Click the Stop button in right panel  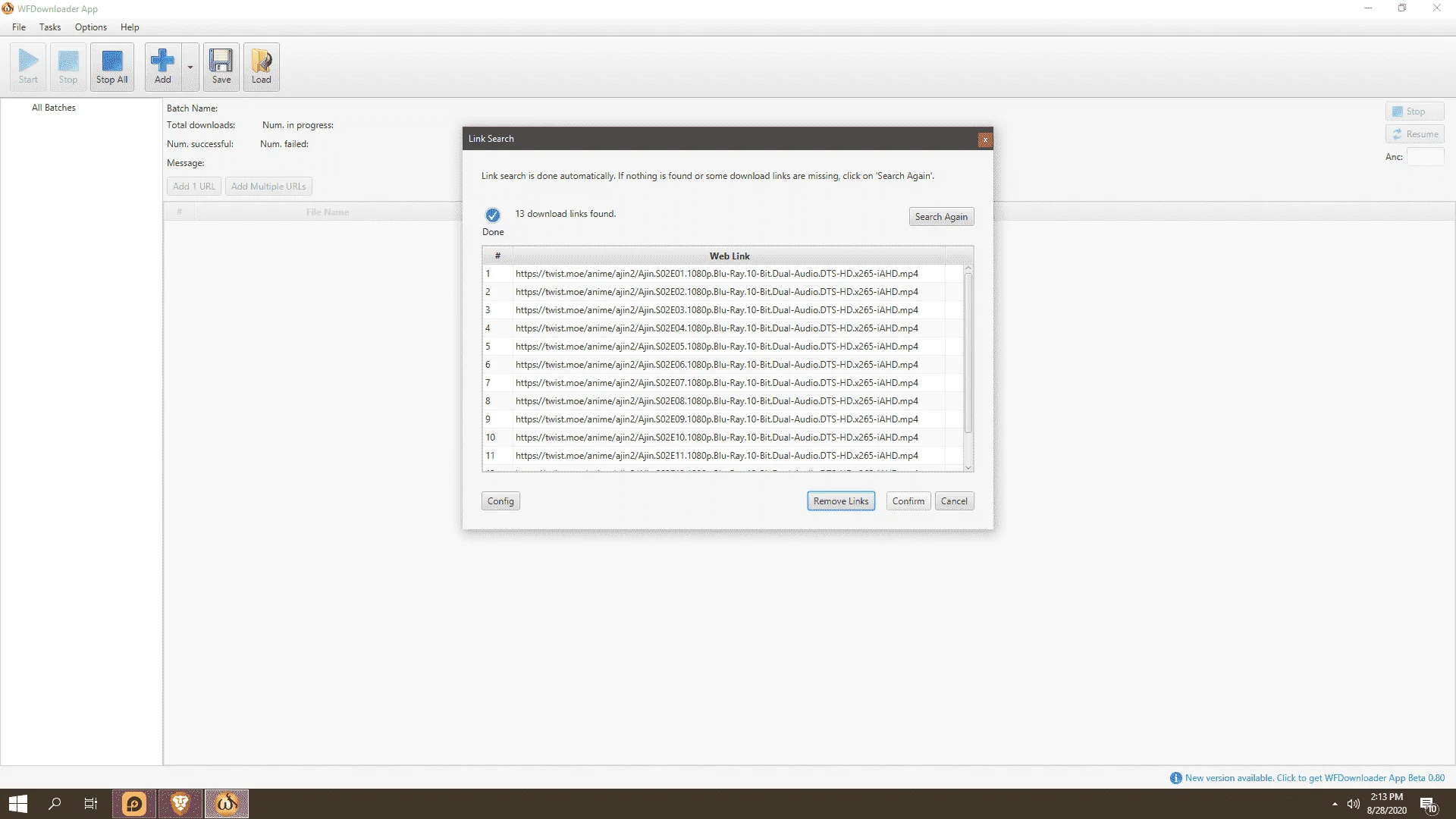click(x=1415, y=111)
